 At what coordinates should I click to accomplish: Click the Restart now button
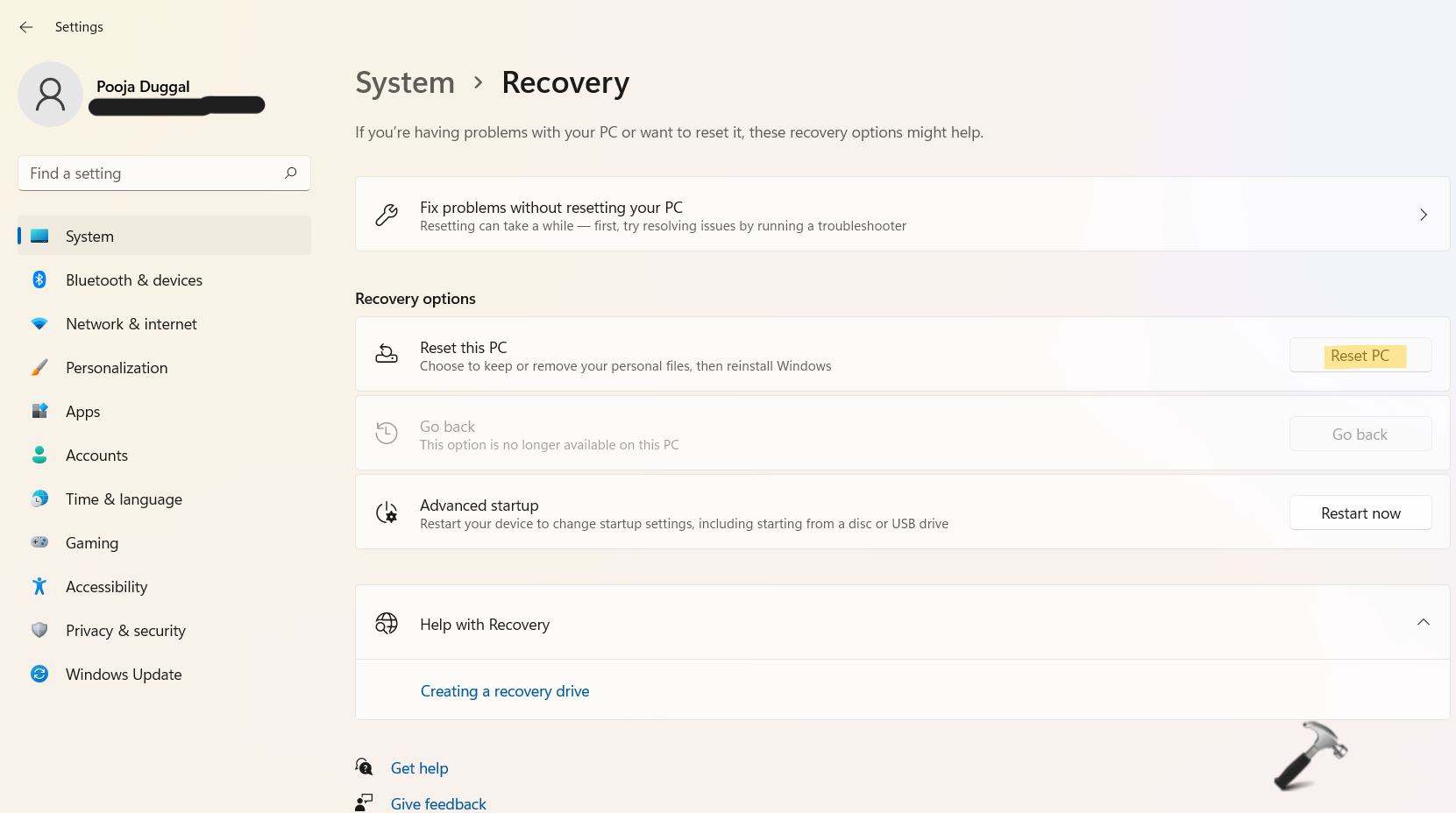coord(1360,513)
